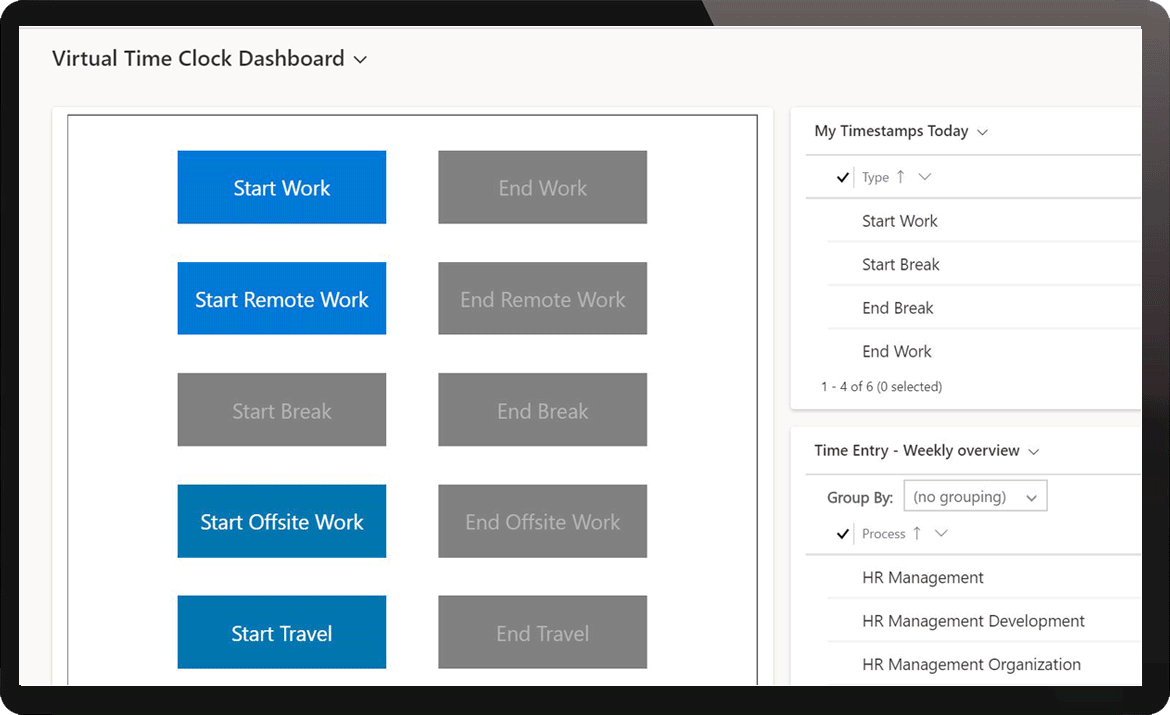Click the Process column sort ascending arrow
The image size is (1170, 715).
coord(917,534)
